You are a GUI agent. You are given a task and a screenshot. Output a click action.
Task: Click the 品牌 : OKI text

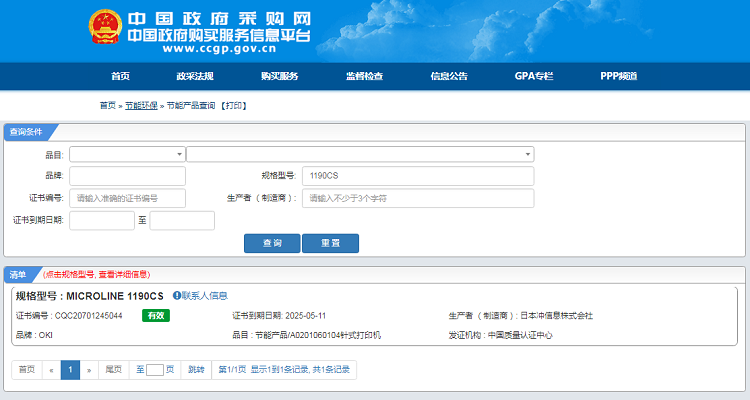pyautogui.click(x=34, y=335)
